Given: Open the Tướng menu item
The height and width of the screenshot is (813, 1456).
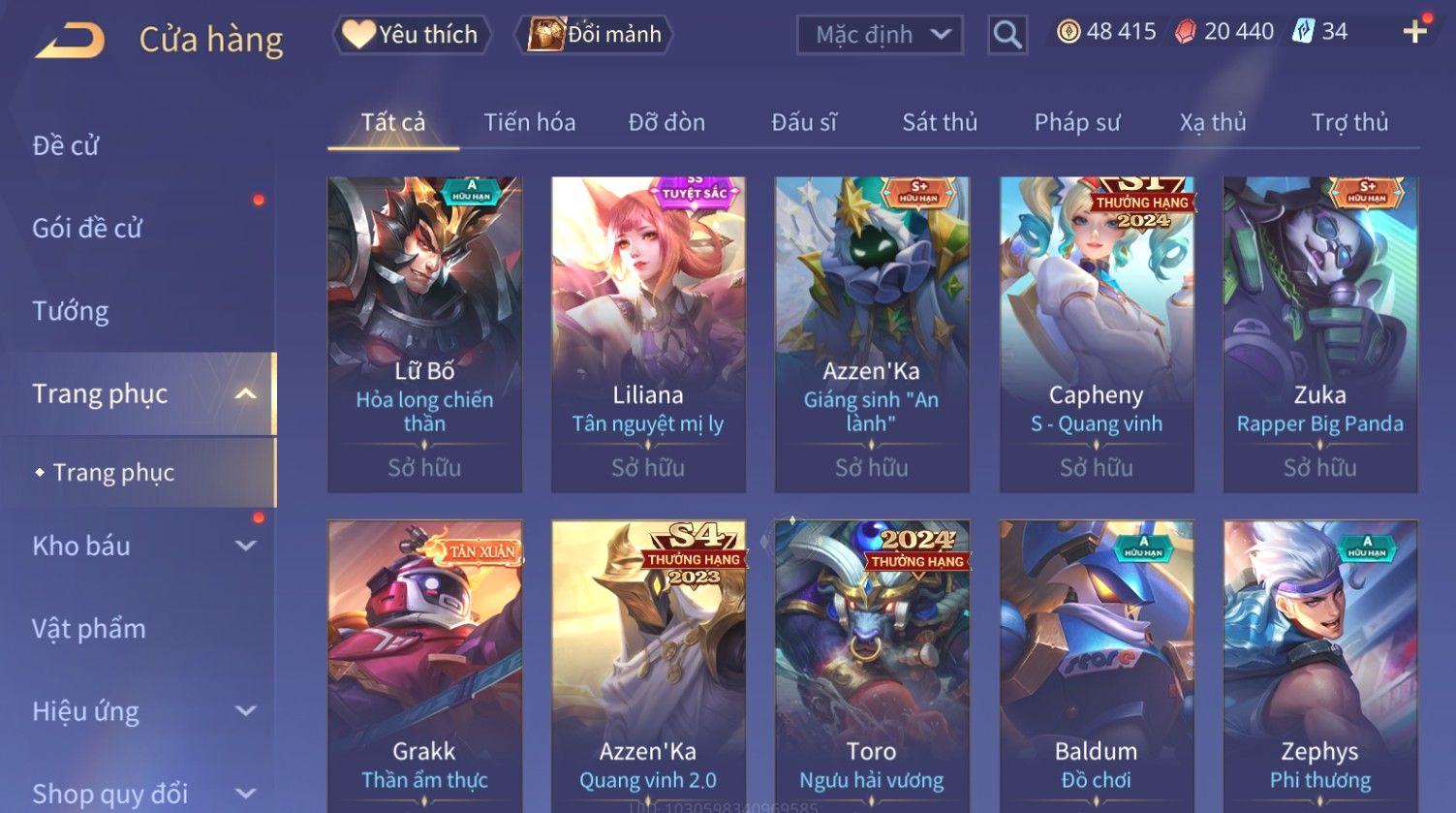Looking at the screenshot, I should point(71,311).
